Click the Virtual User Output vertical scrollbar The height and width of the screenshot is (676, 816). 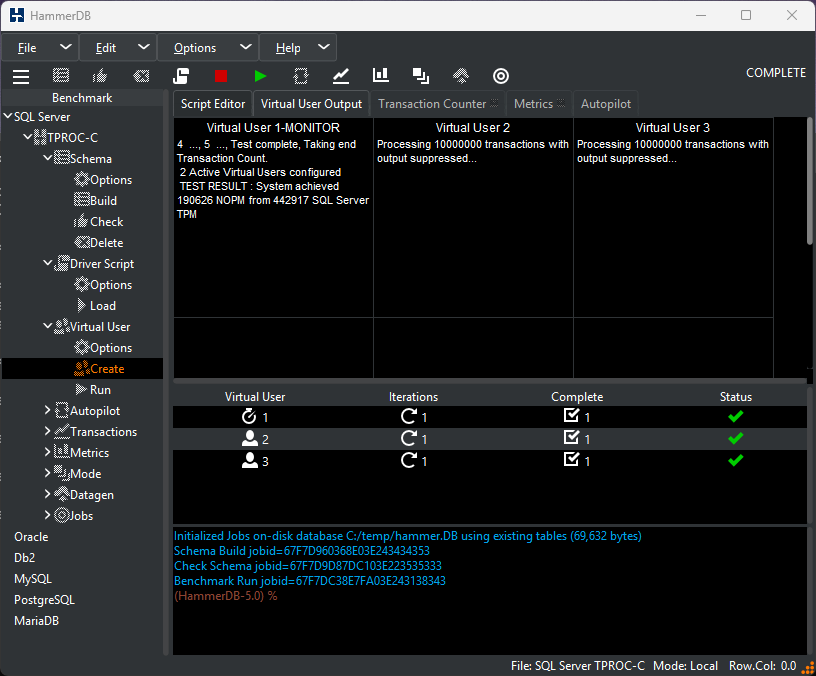(809, 181)
